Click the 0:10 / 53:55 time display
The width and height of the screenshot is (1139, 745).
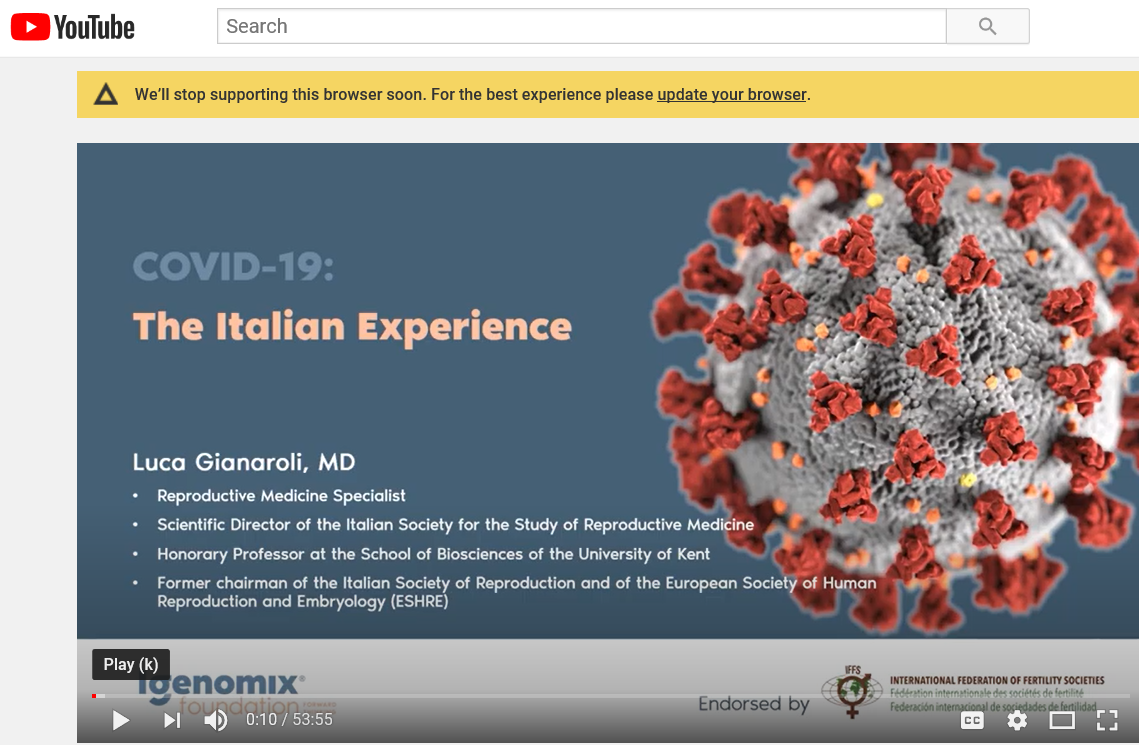coord(289,720)
